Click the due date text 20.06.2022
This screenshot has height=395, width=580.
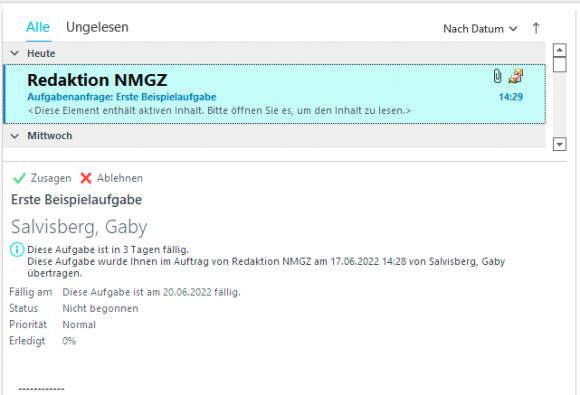click(x=187, y=292)
